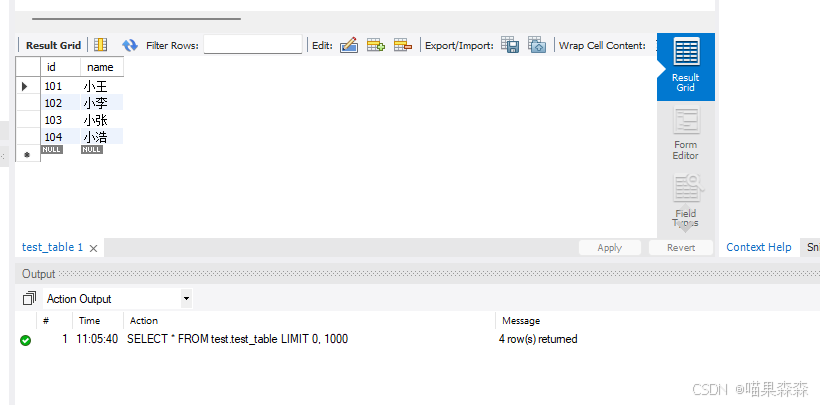Open the Field Types side panel

coord(686,201)
